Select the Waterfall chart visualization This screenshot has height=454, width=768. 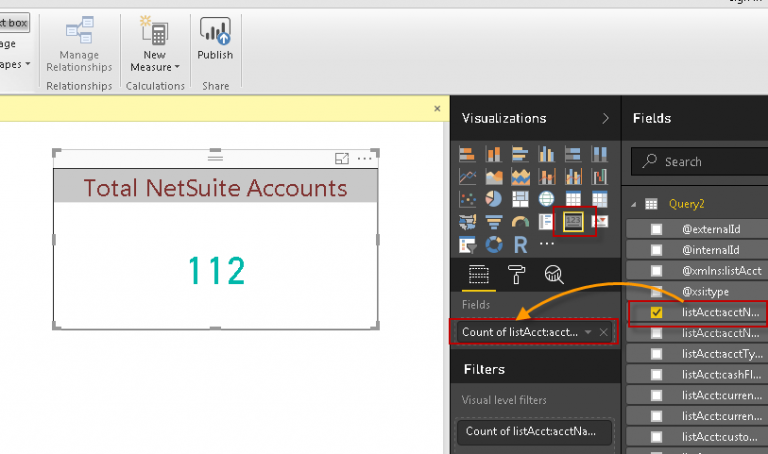point(600,177)
